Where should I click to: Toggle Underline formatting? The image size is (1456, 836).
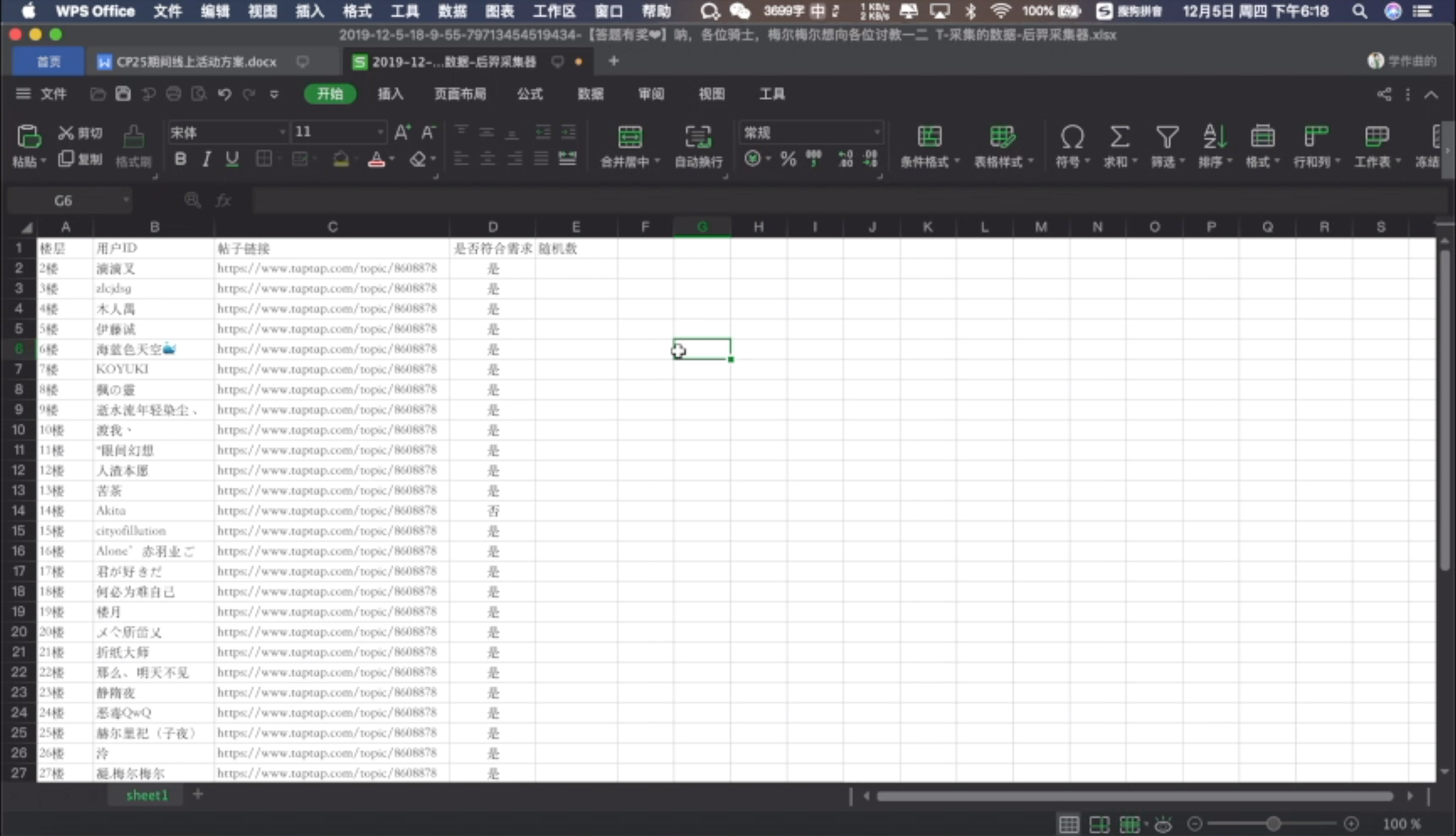tap(232, 159)
